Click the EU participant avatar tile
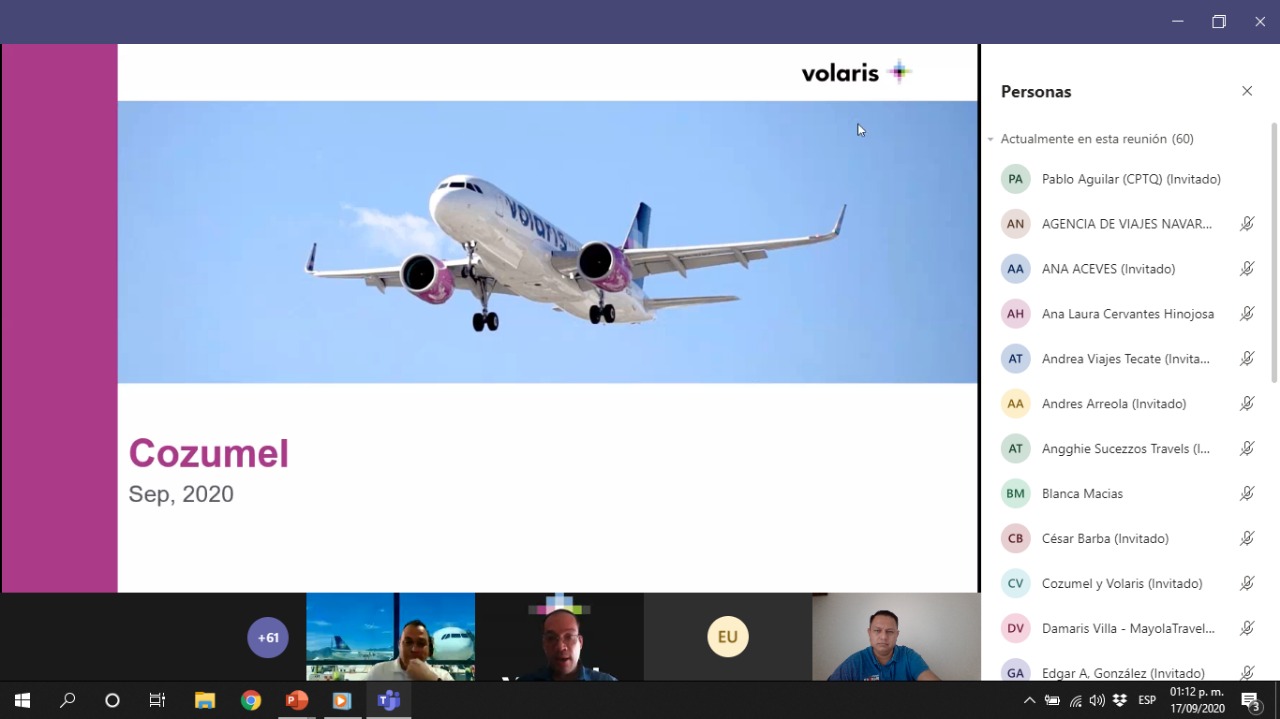The image size is (1280, 719). point(727,637)
